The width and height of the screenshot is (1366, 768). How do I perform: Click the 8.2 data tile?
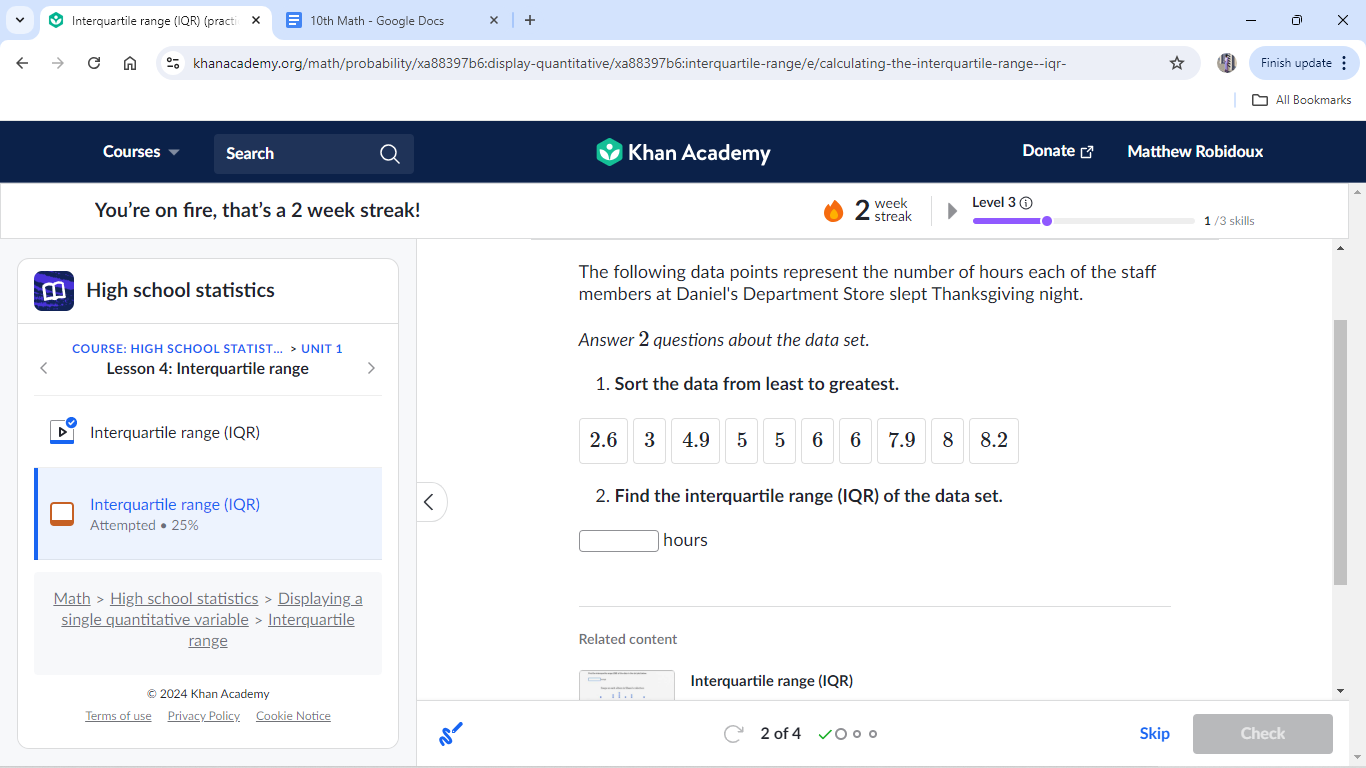(x=994, y=441)
